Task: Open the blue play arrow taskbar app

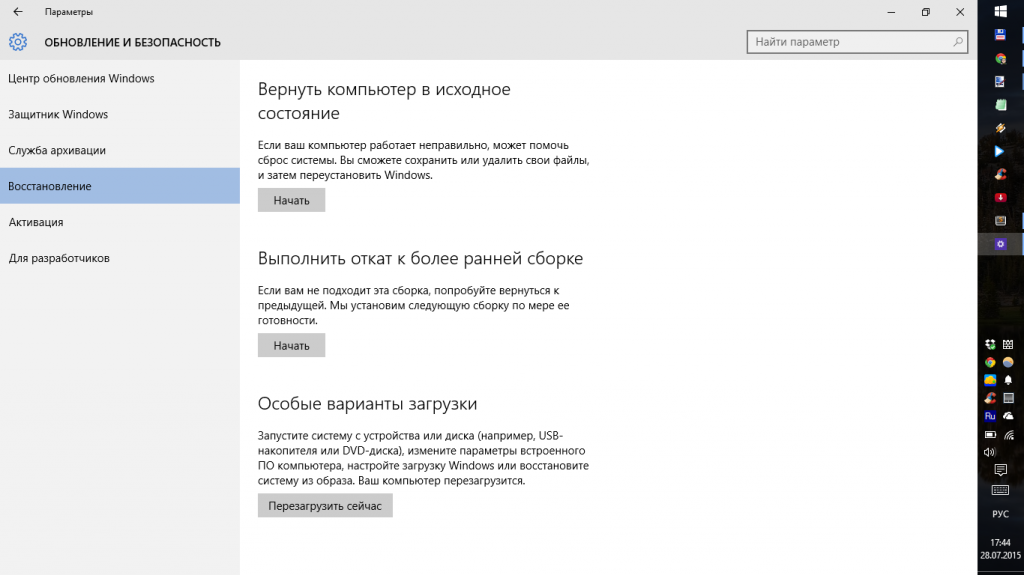Action: (x=1000, y=151)
